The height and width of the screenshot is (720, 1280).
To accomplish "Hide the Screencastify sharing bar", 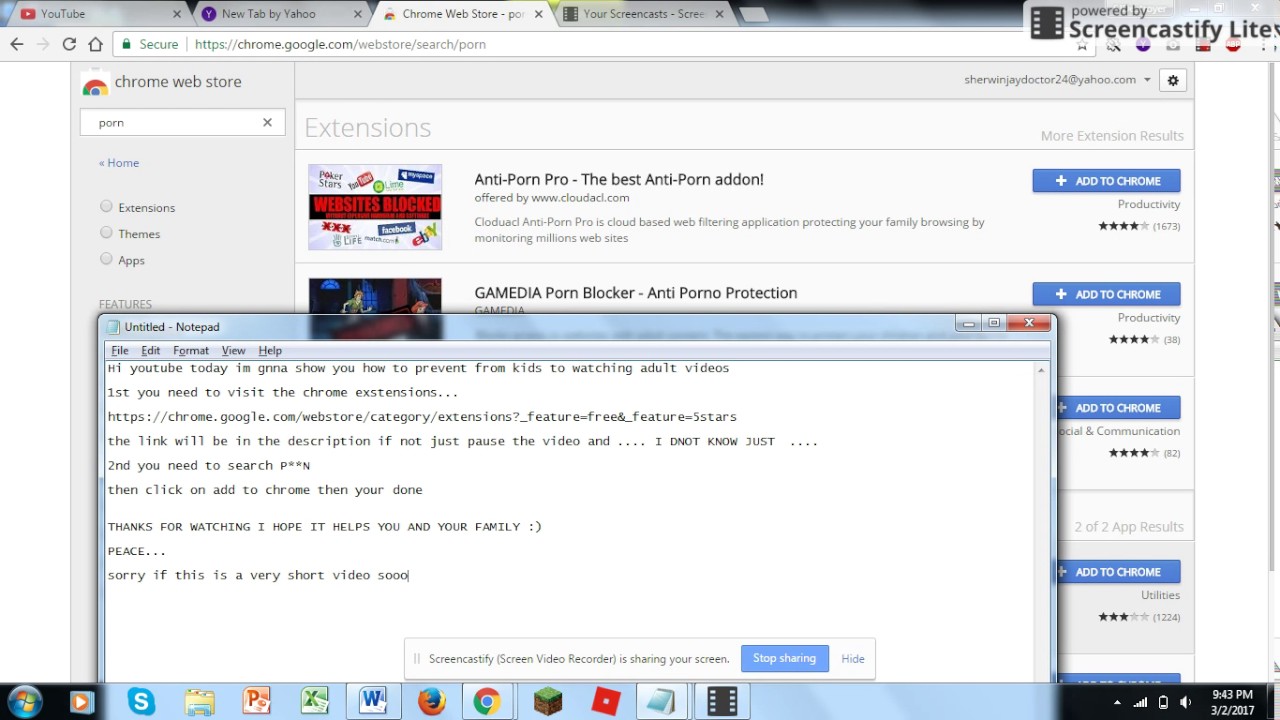I will pyautogui.click(x=853, y=658).
